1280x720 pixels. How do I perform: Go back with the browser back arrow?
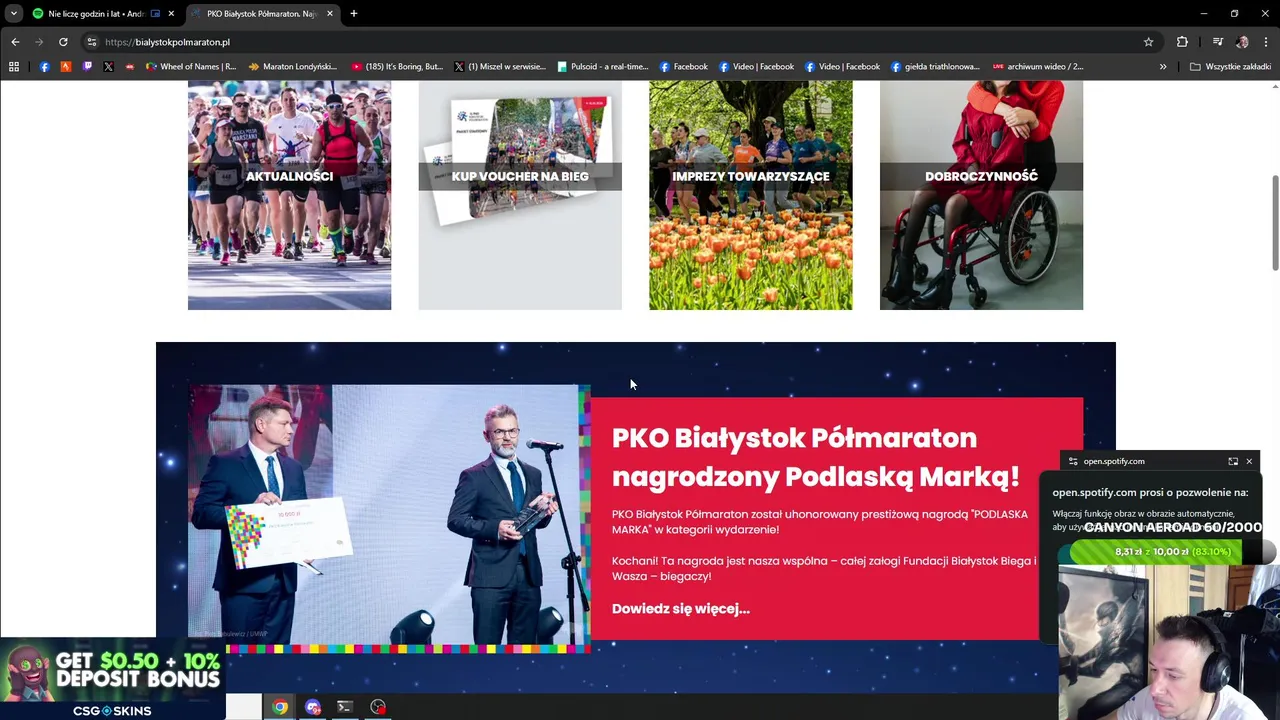pos(15,42)
